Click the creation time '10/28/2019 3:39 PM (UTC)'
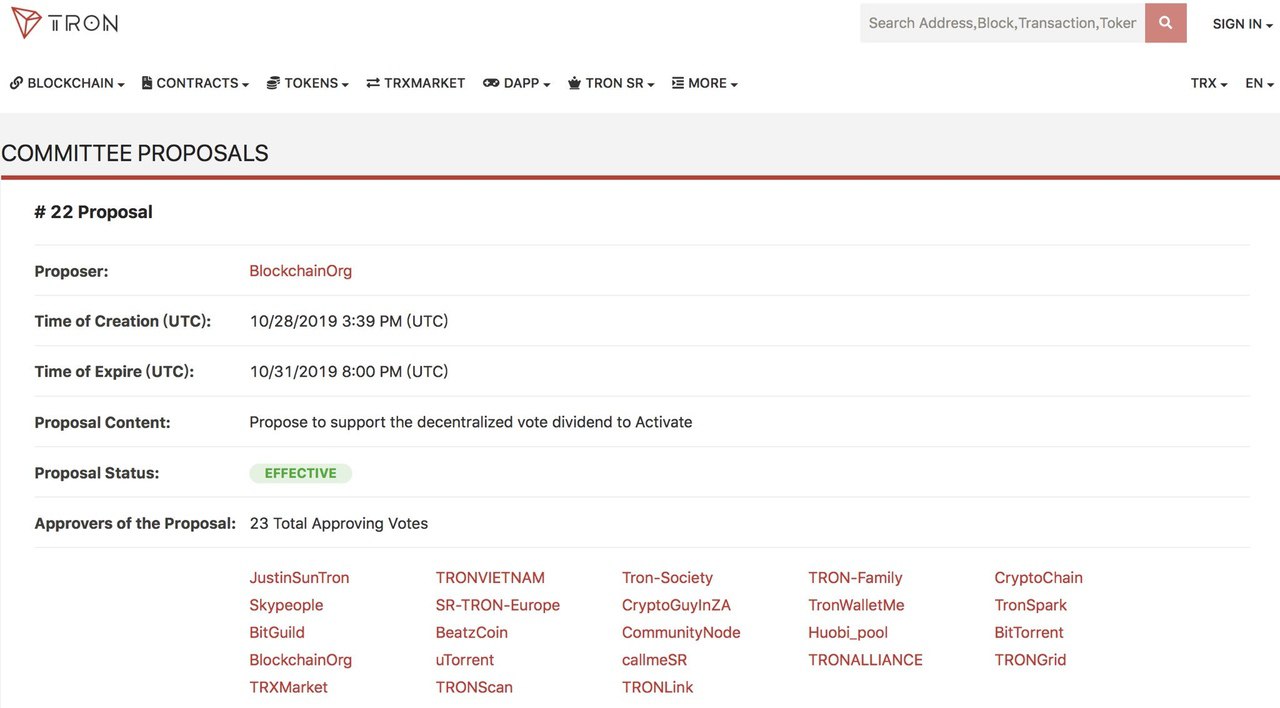This screenshot has height=708, width=1280. click(x=348, y=321)
